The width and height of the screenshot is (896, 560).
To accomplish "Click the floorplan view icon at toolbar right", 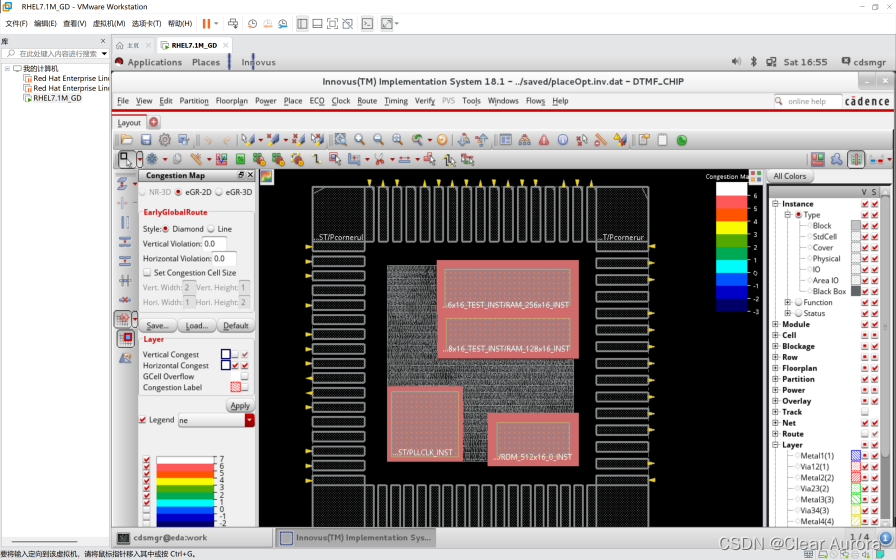I will click(818, 159).
